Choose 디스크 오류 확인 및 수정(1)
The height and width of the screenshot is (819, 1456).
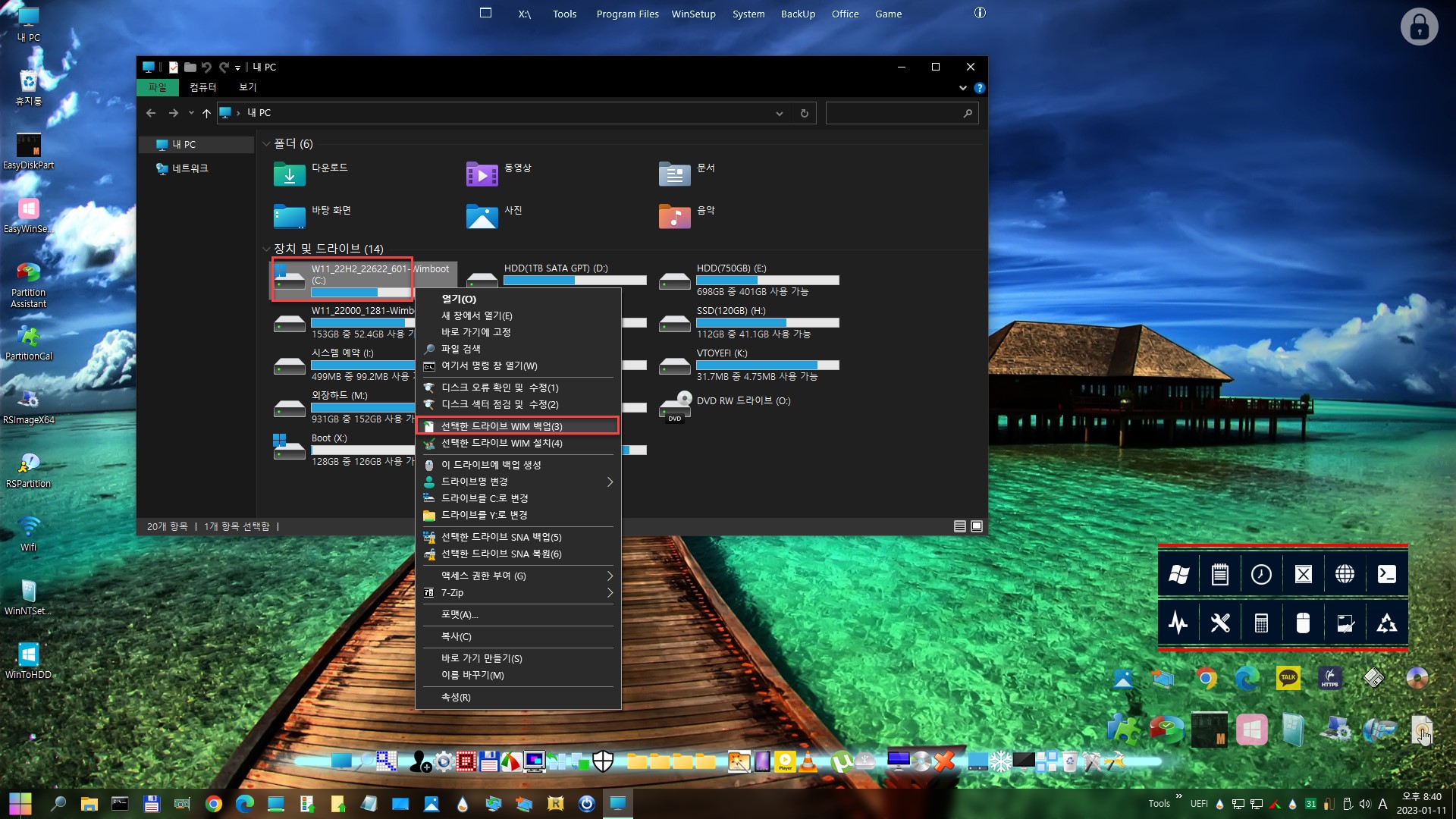[518, 388]
